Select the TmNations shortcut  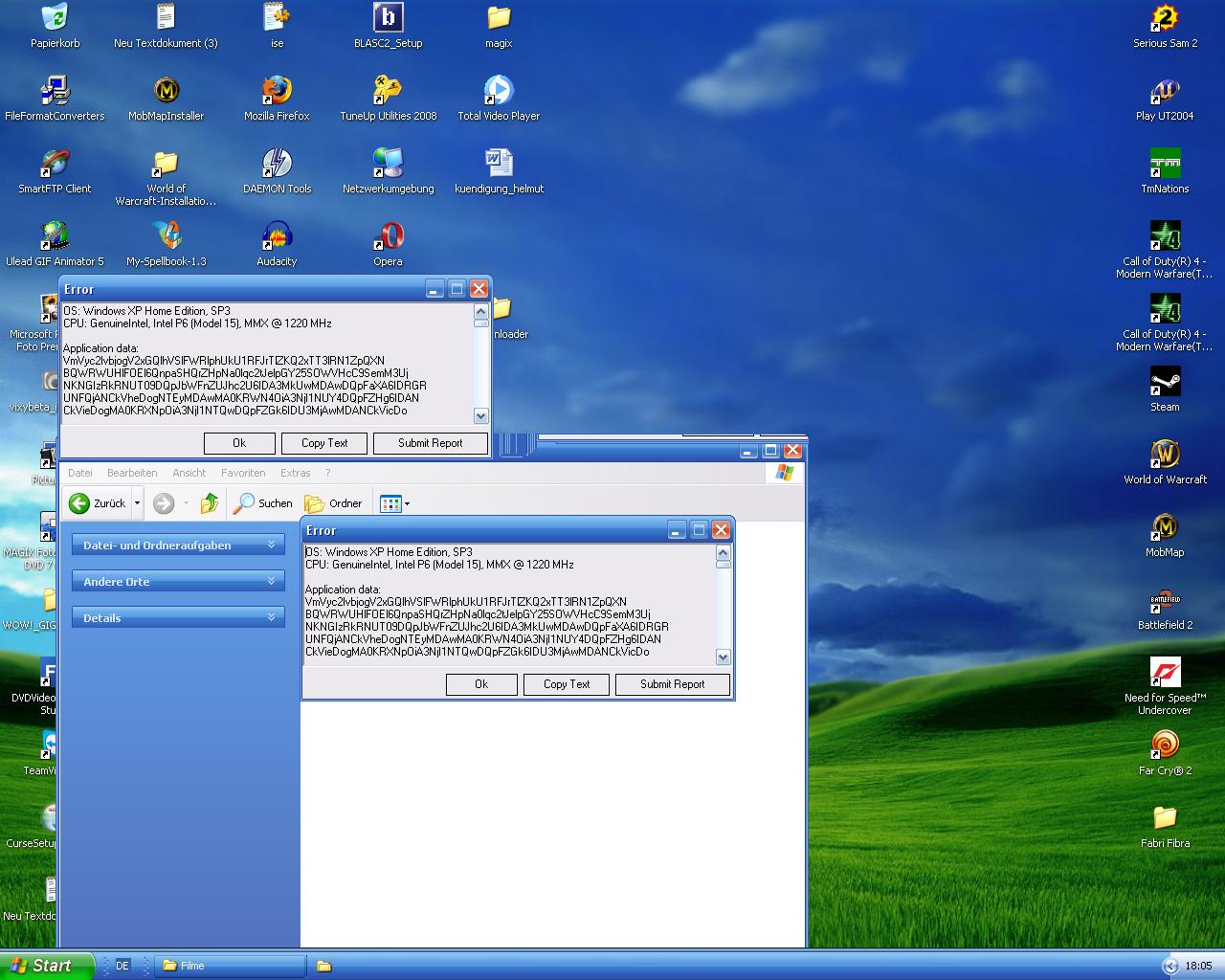click(x=1165, y=171)
